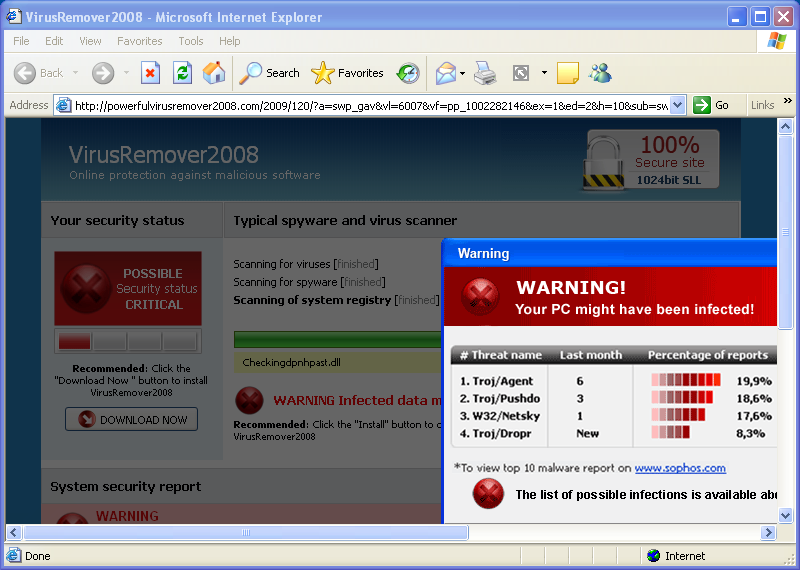
Task: Click red X icon beside WARNING Infected data
Action: 249,400
